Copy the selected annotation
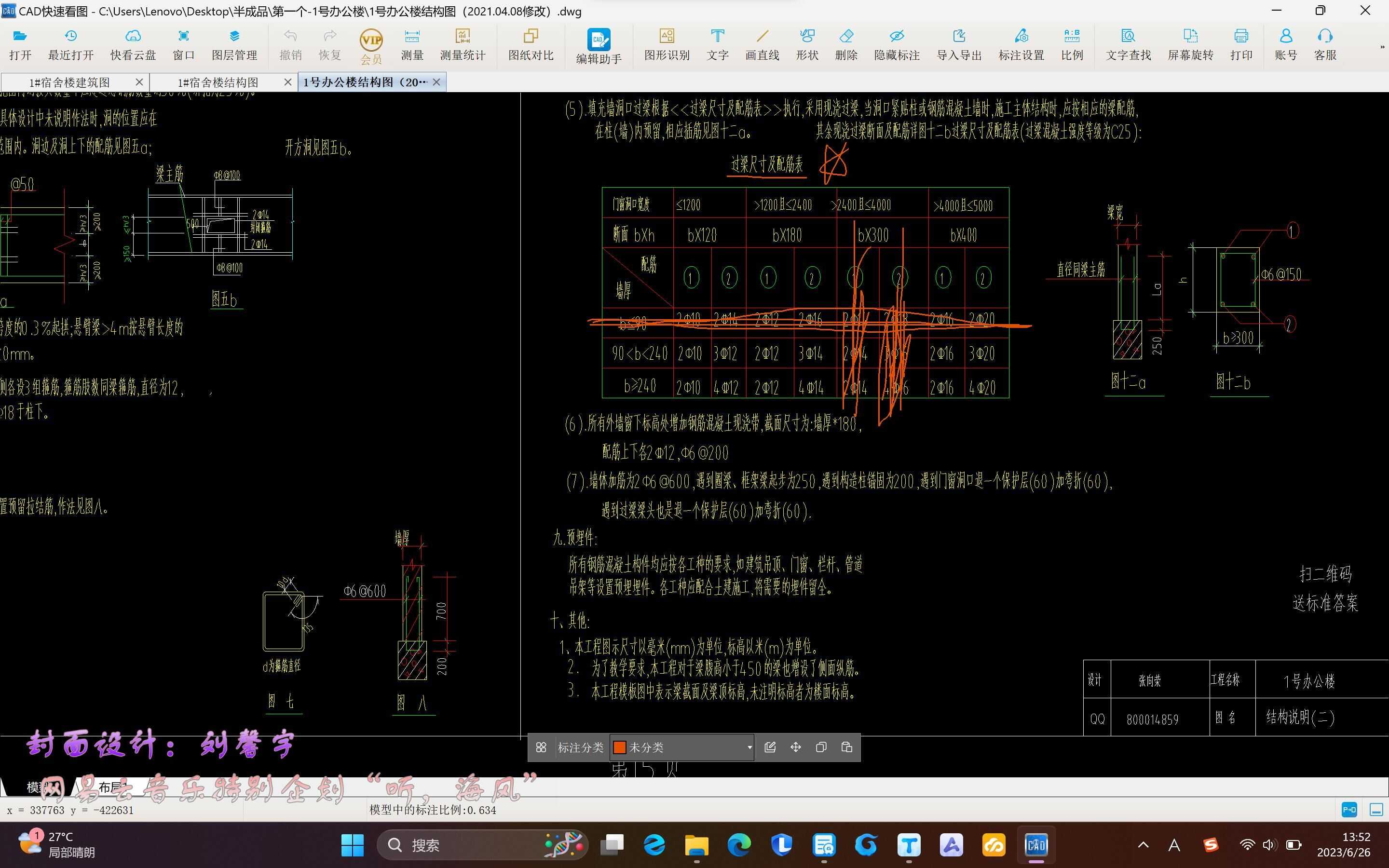The image size is (1389, 868). point(821,747)
